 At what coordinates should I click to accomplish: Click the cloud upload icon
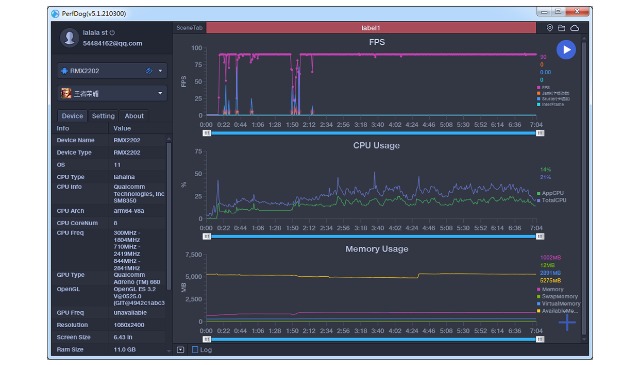click(574, 28)
